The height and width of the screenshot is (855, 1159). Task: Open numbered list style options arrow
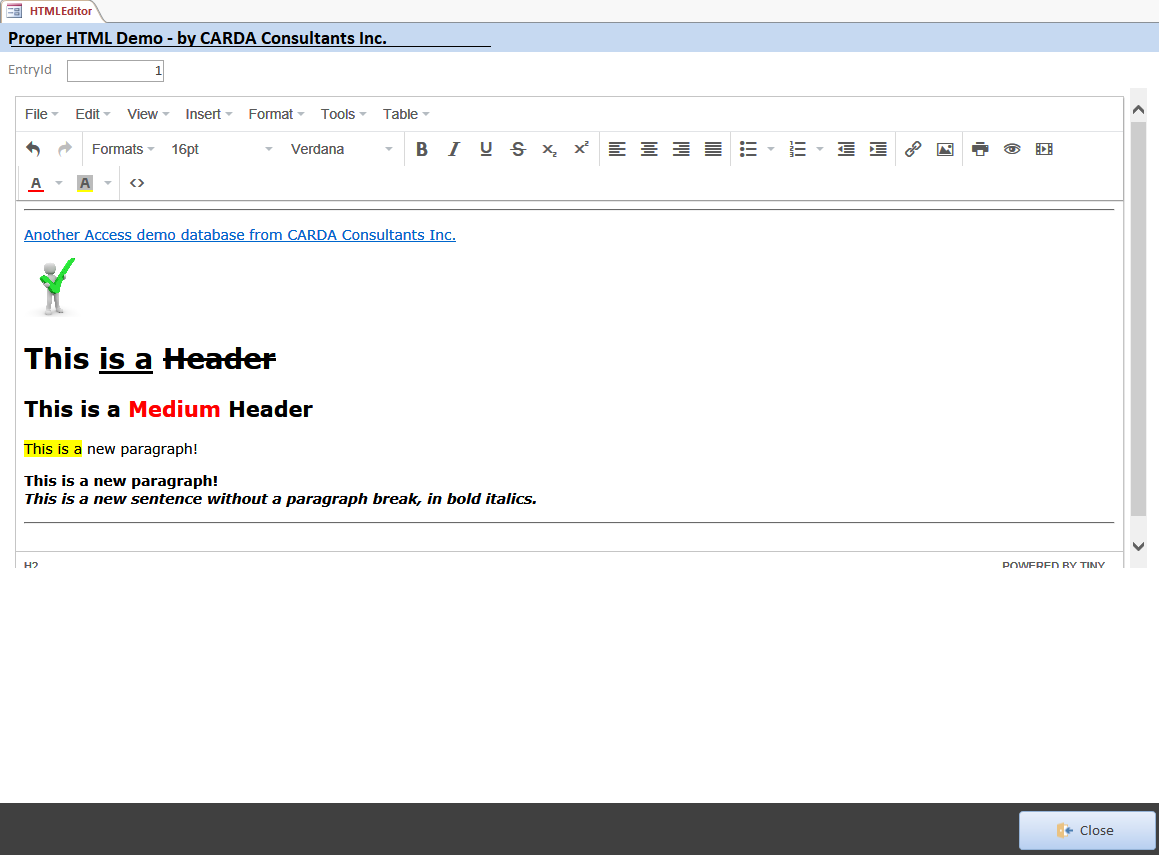[820, 149]
